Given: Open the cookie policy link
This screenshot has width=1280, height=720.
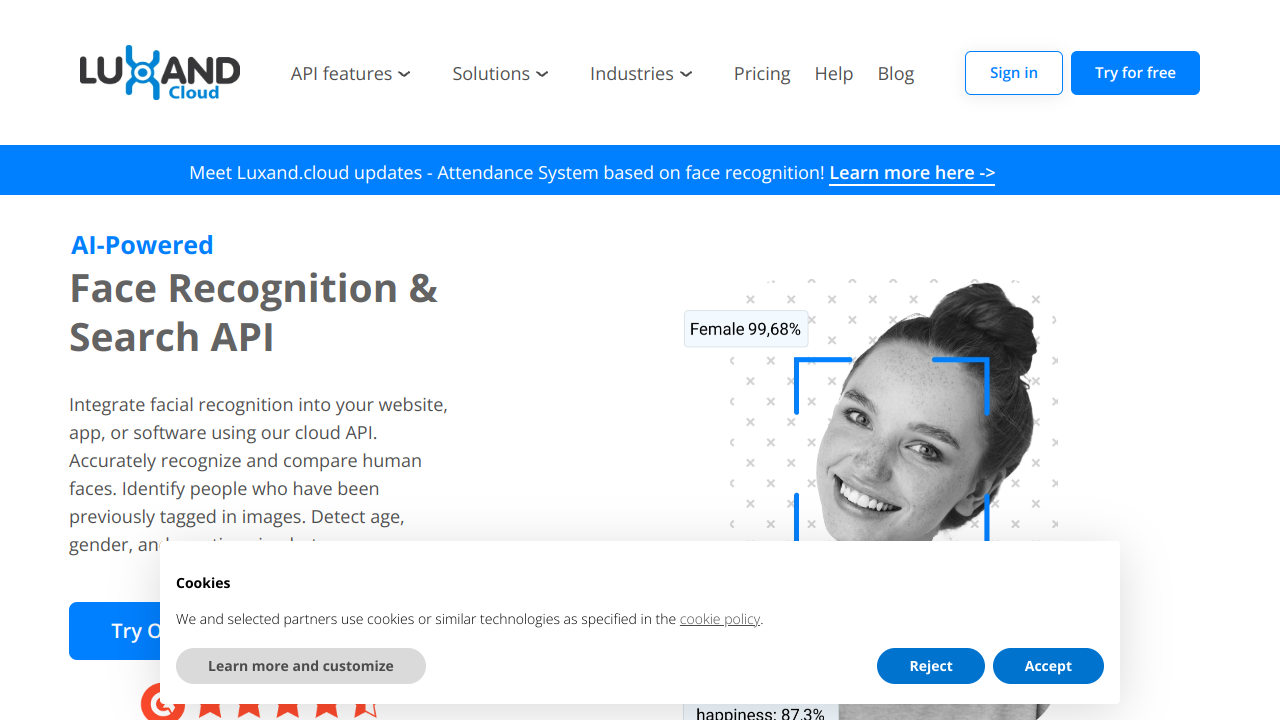Looking at the screenshot, I should (720, 619).
